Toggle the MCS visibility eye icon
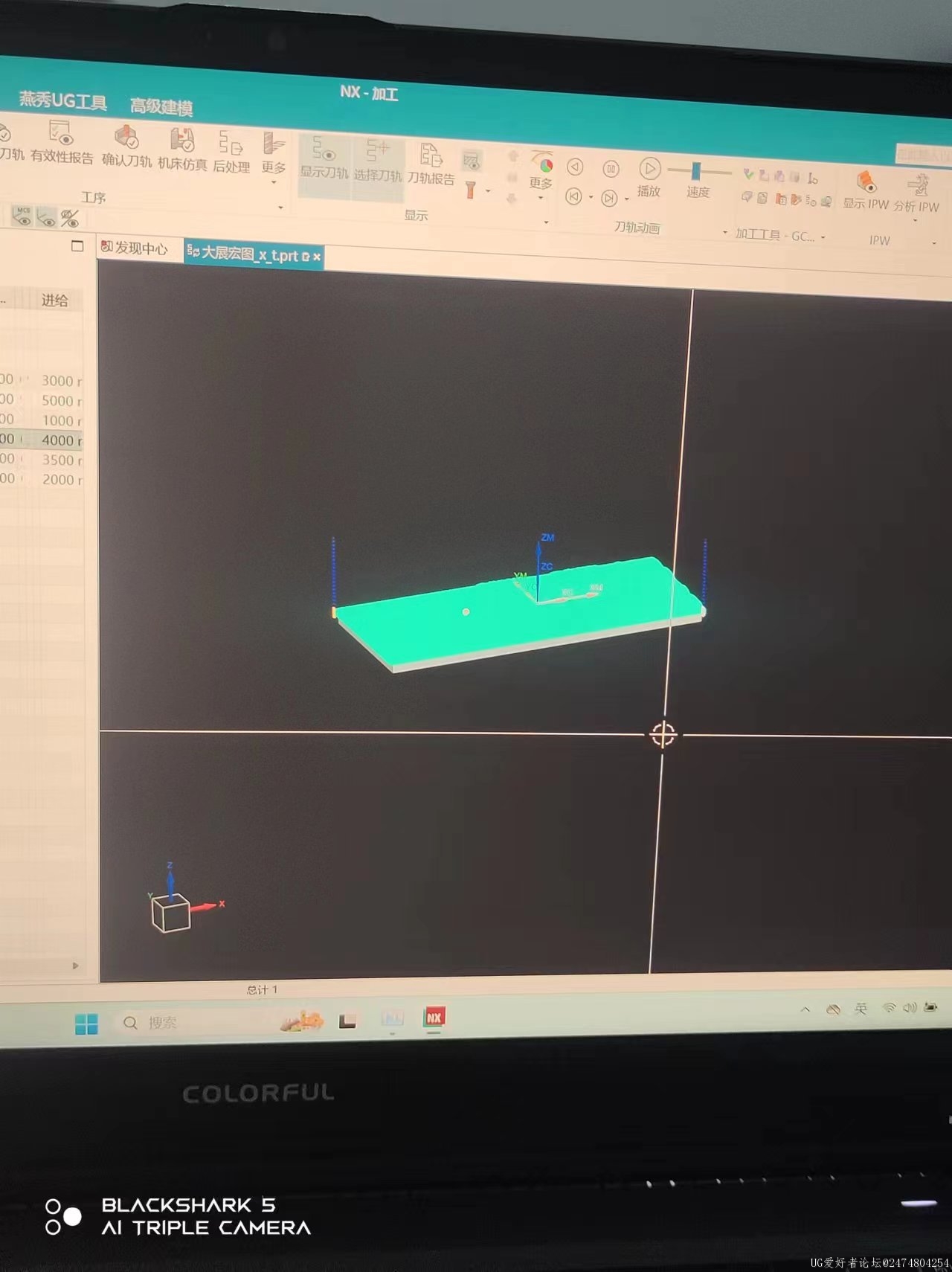The height and width of the screenshot is (1272, 952). (22, 216)
